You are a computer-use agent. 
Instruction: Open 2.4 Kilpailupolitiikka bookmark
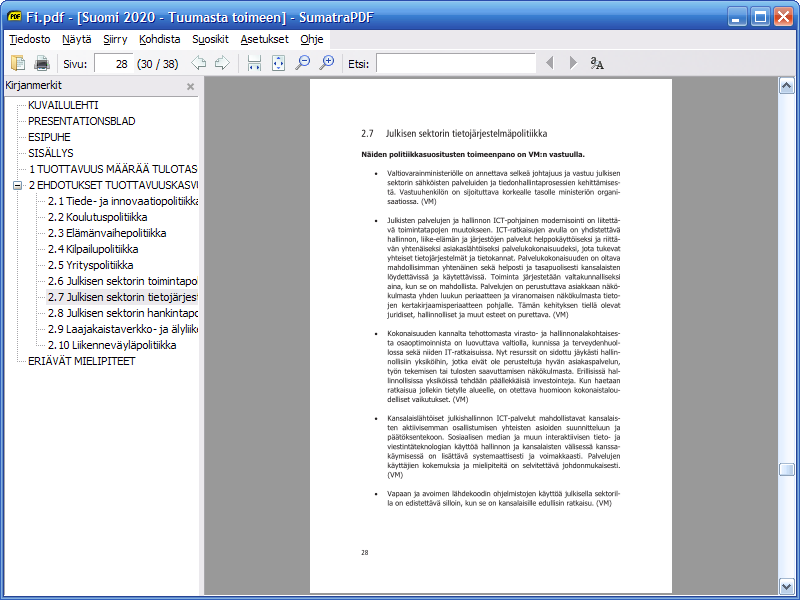tap(93, 249)
